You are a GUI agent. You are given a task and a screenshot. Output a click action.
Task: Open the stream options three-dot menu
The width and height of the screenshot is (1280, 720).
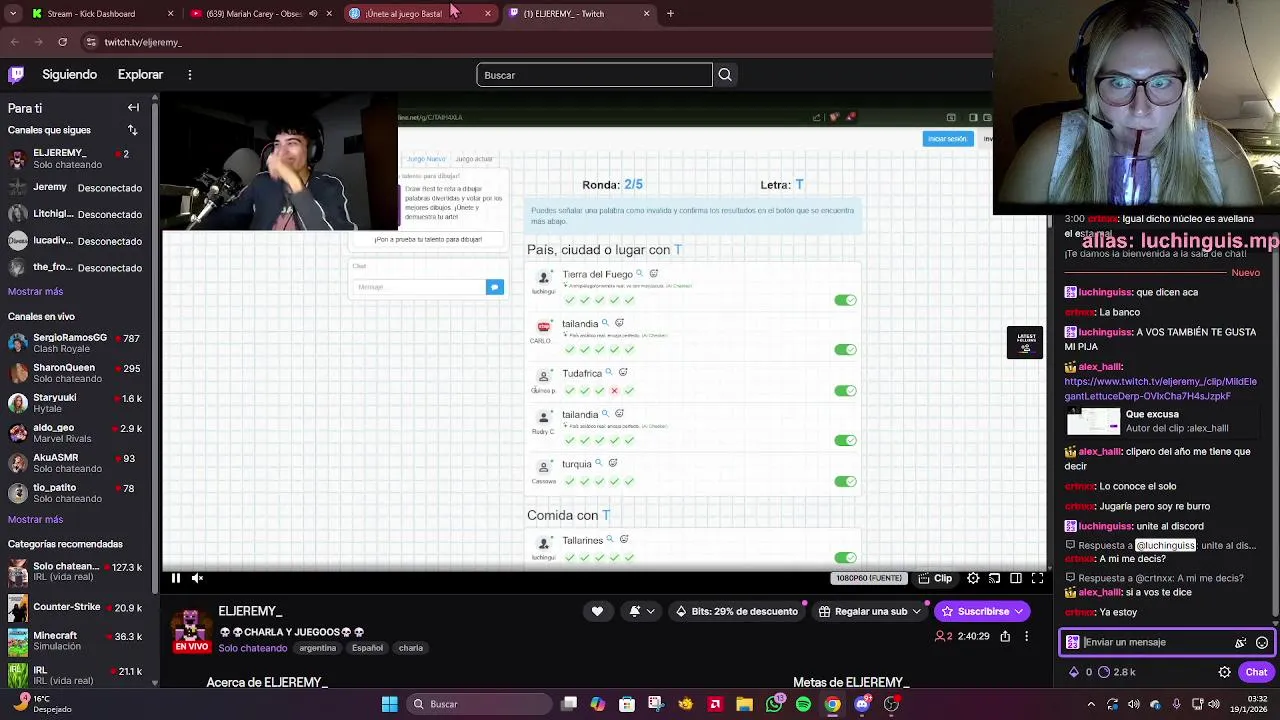click(x=1026, y=636)
